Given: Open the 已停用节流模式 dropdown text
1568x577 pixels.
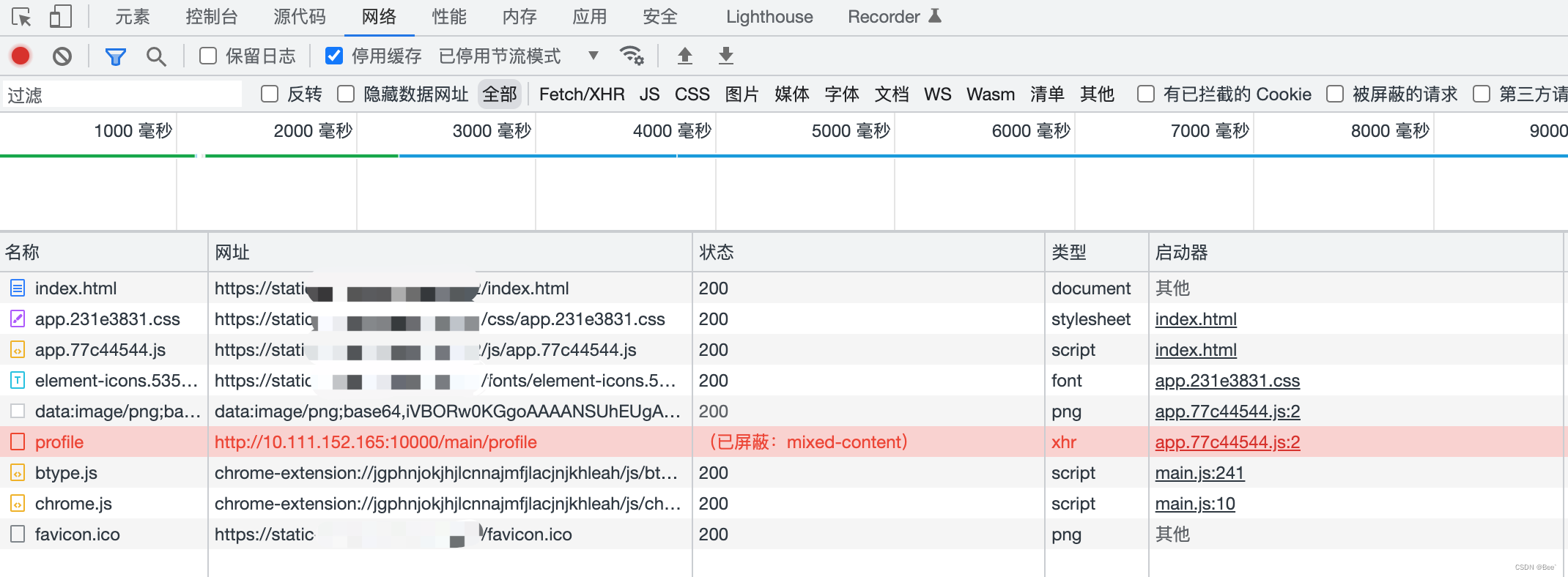Looking at the screenshot, I should pos(500,56).
